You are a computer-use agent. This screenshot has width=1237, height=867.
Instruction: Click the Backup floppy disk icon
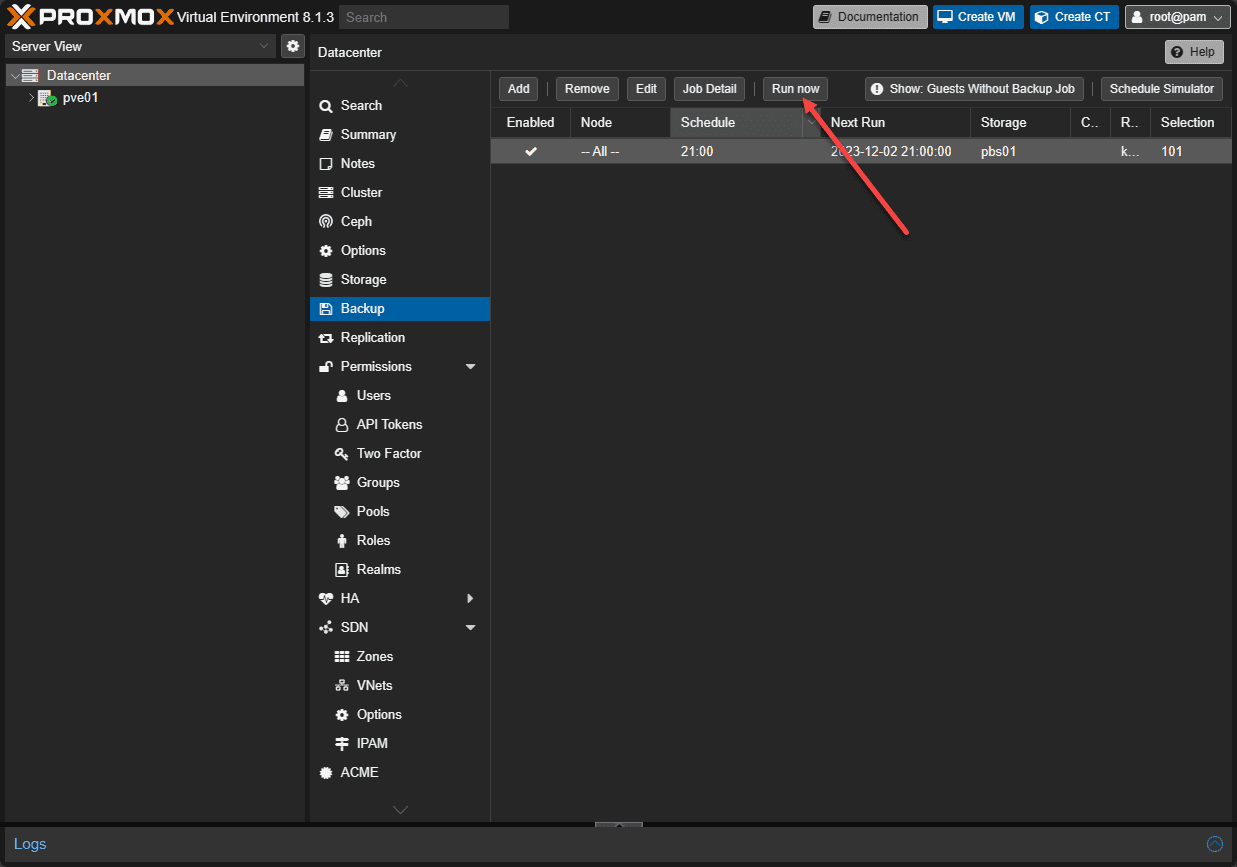point(326,309)
